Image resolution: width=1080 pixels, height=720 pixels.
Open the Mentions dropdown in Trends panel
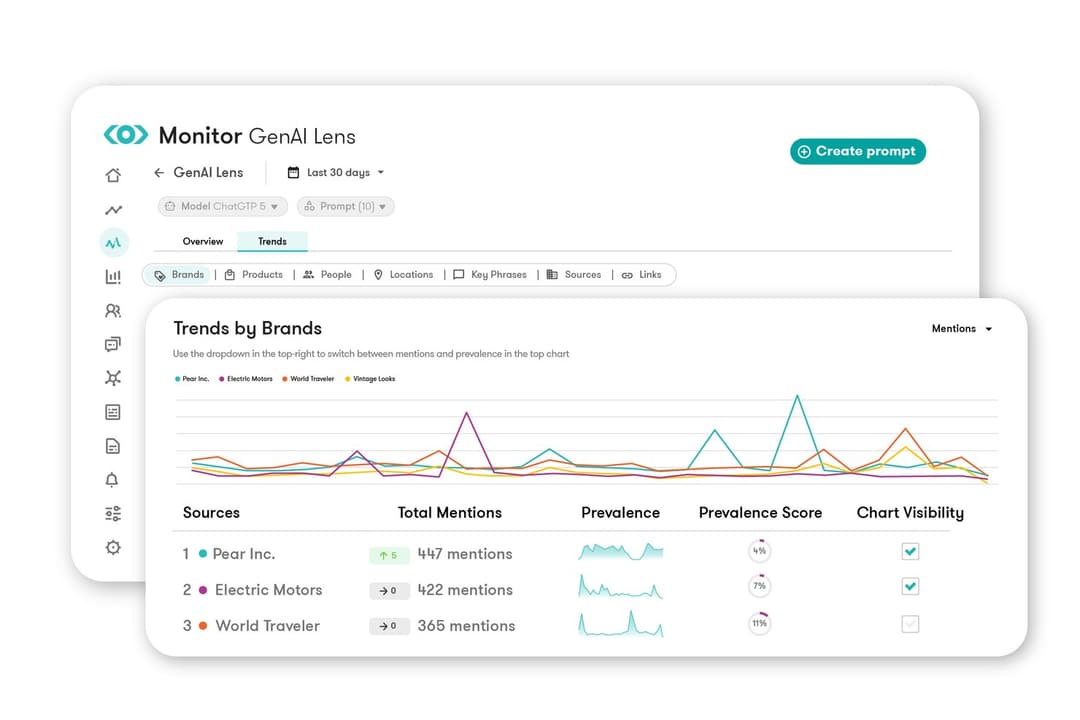pos(962,329)
